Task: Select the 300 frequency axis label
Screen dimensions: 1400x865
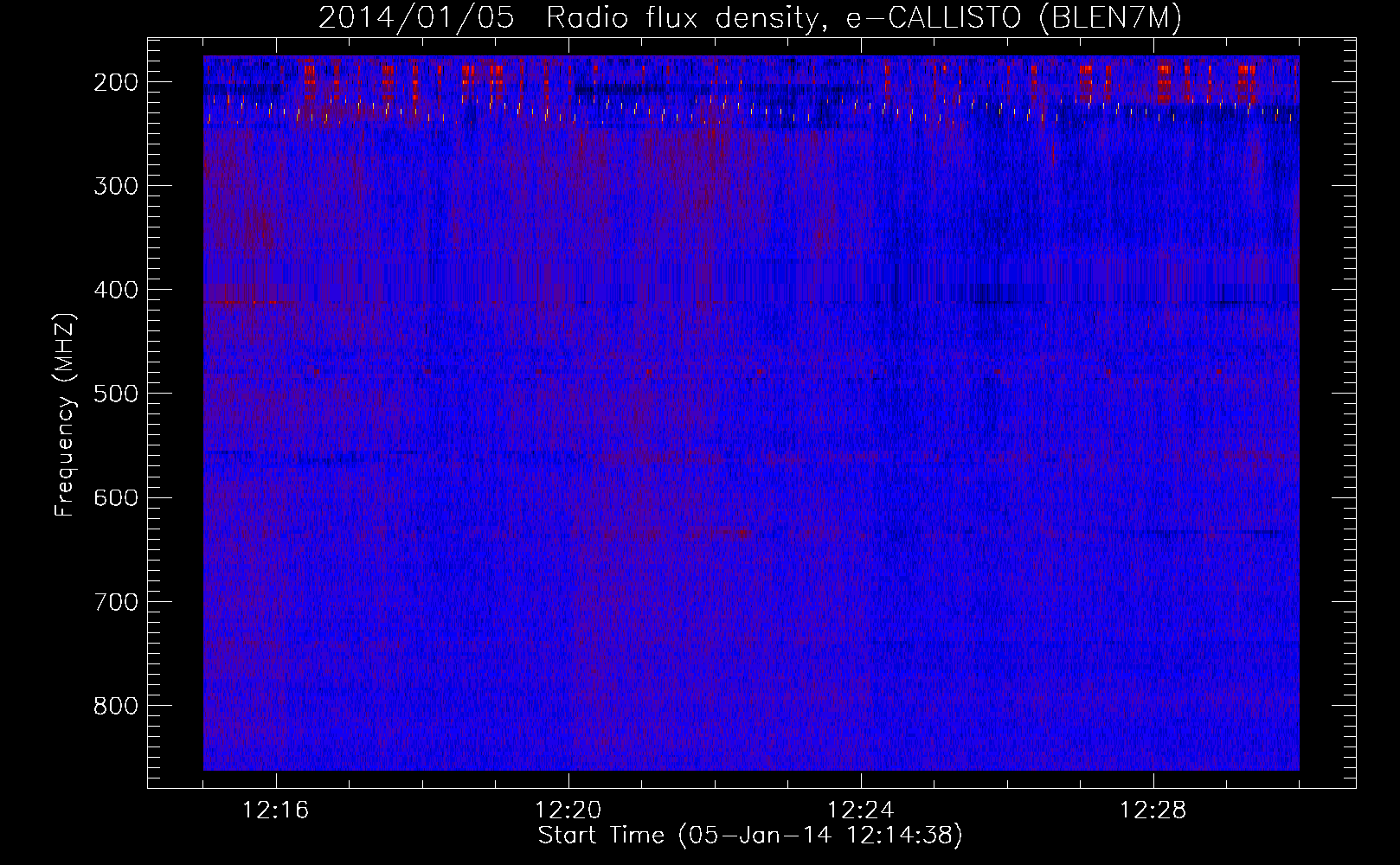Action: click(x=116, y=186)
